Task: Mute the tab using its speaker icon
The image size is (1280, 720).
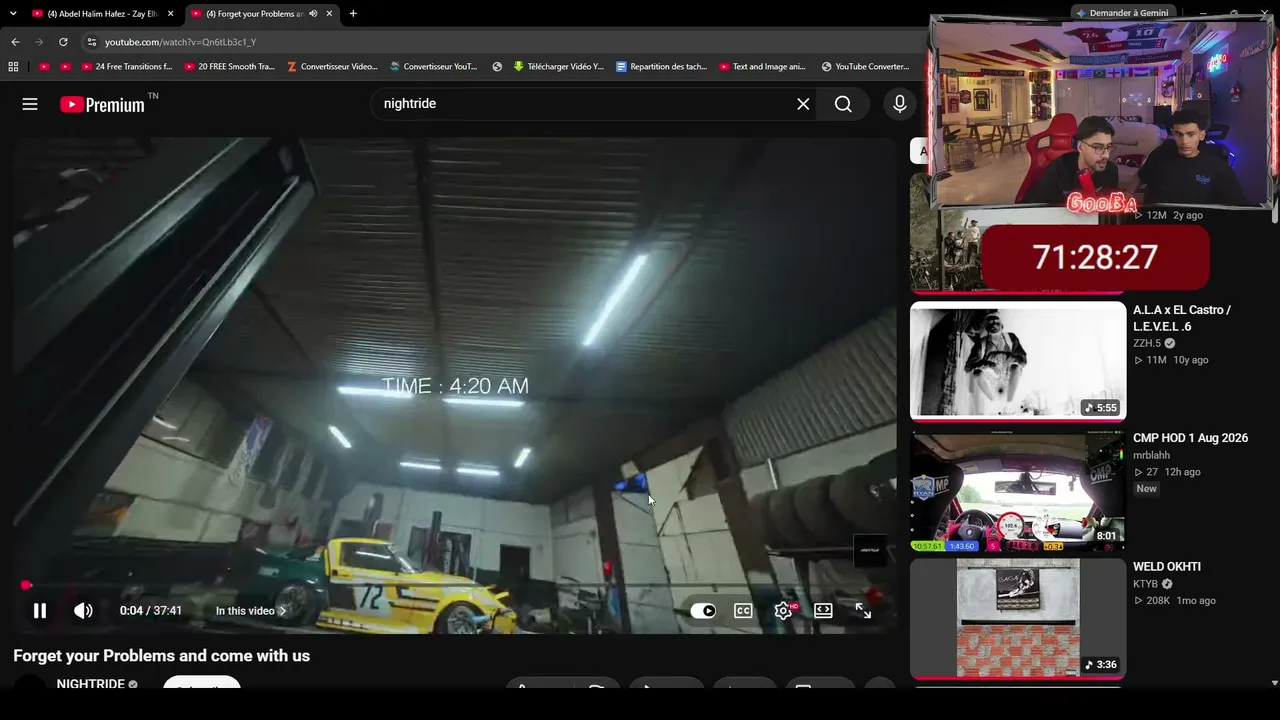Action: 313,14
